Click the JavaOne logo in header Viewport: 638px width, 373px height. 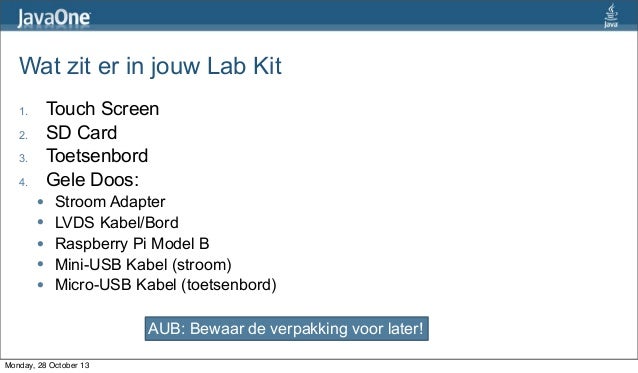[x=54, y=18]
